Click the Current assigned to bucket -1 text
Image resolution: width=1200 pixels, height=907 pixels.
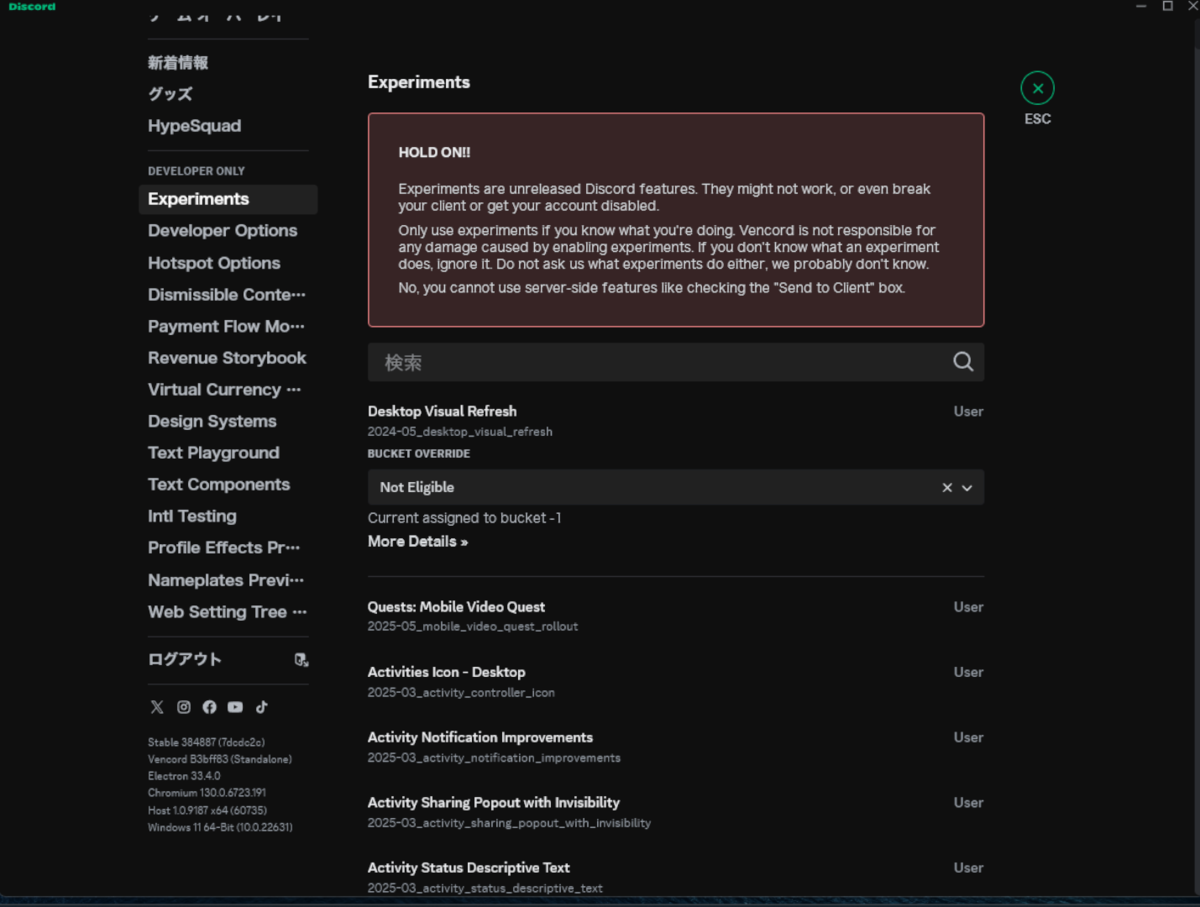coord(464,518)
